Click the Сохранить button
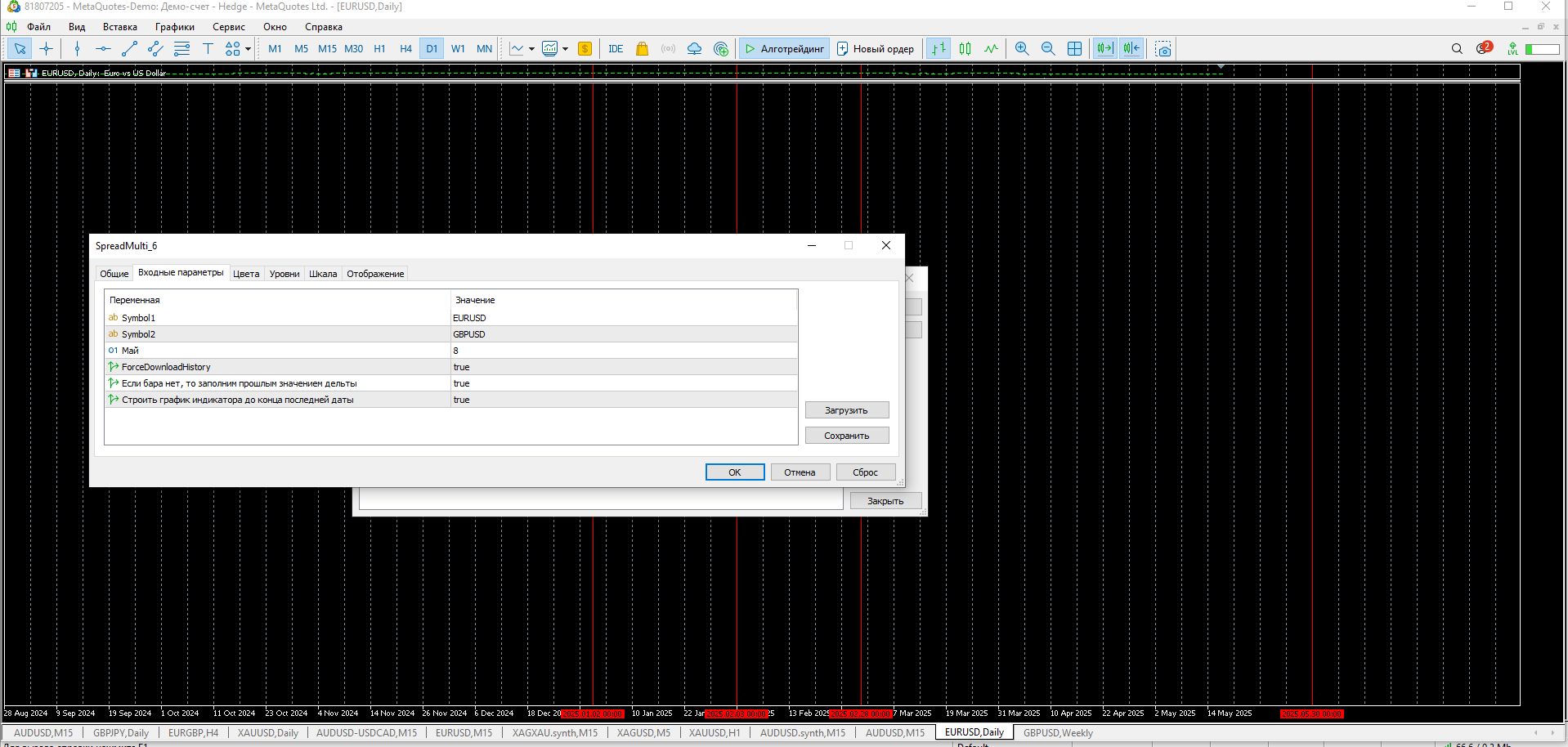 pyautogui.click(x=846, y=436)
